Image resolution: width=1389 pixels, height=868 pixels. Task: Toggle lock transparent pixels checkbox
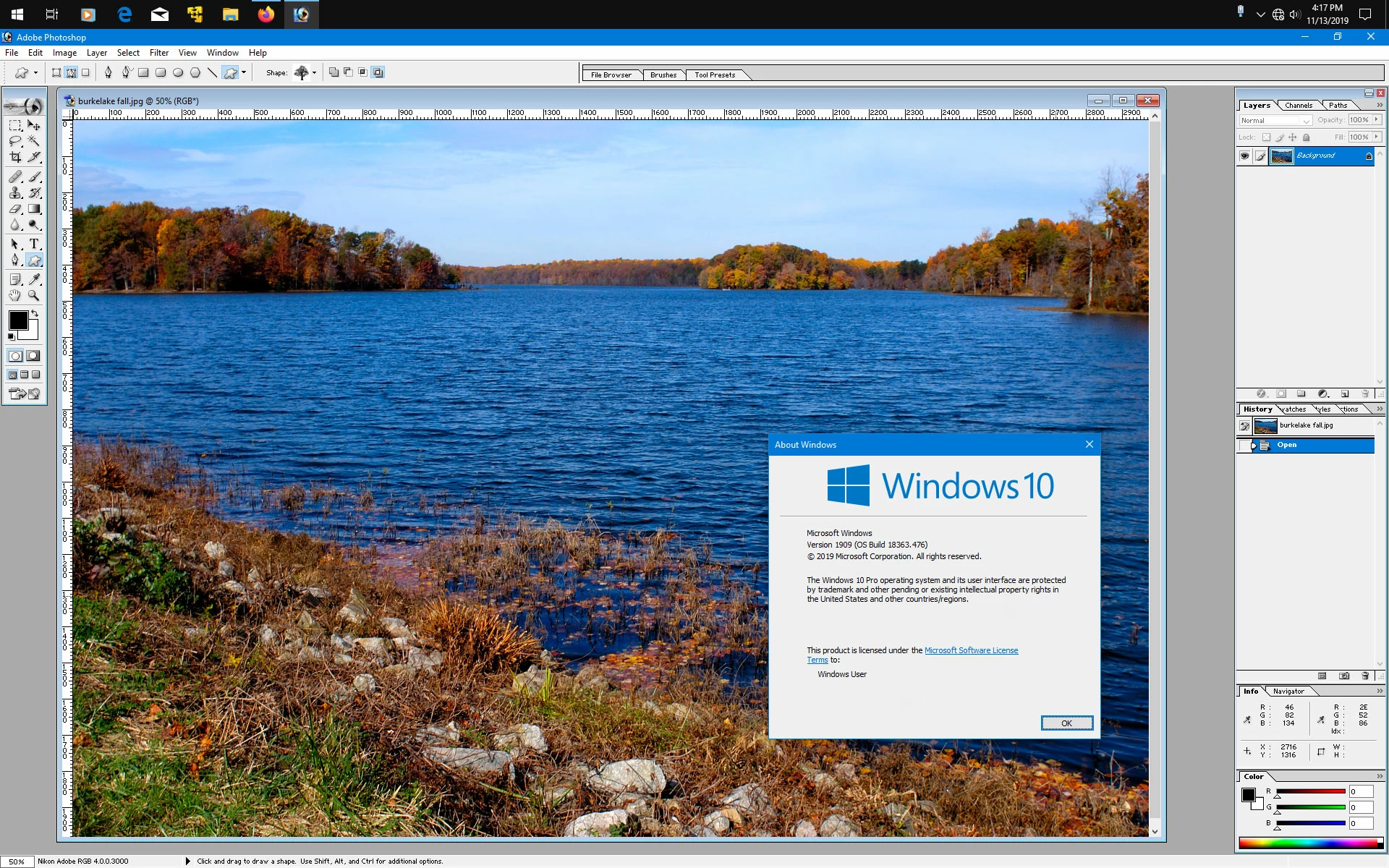[1266, 137]
